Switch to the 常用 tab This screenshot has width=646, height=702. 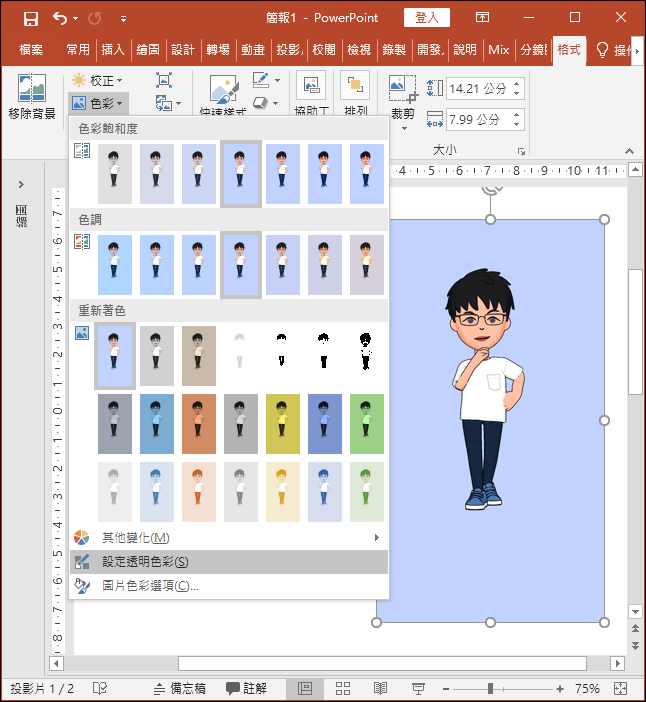click(x=78, y=49)
